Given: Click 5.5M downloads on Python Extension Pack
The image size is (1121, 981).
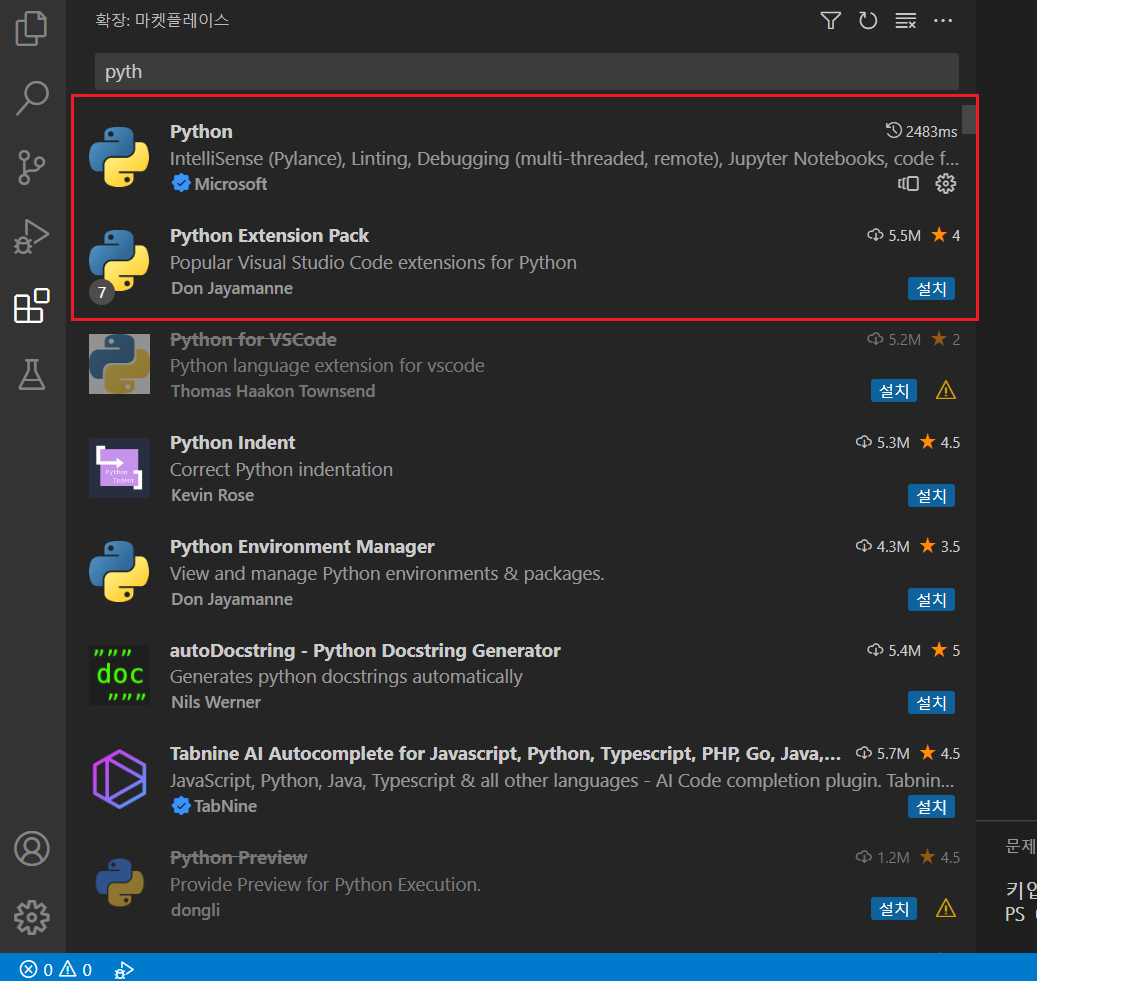Looking at the screenshot, I should click(x=894, y=235).
